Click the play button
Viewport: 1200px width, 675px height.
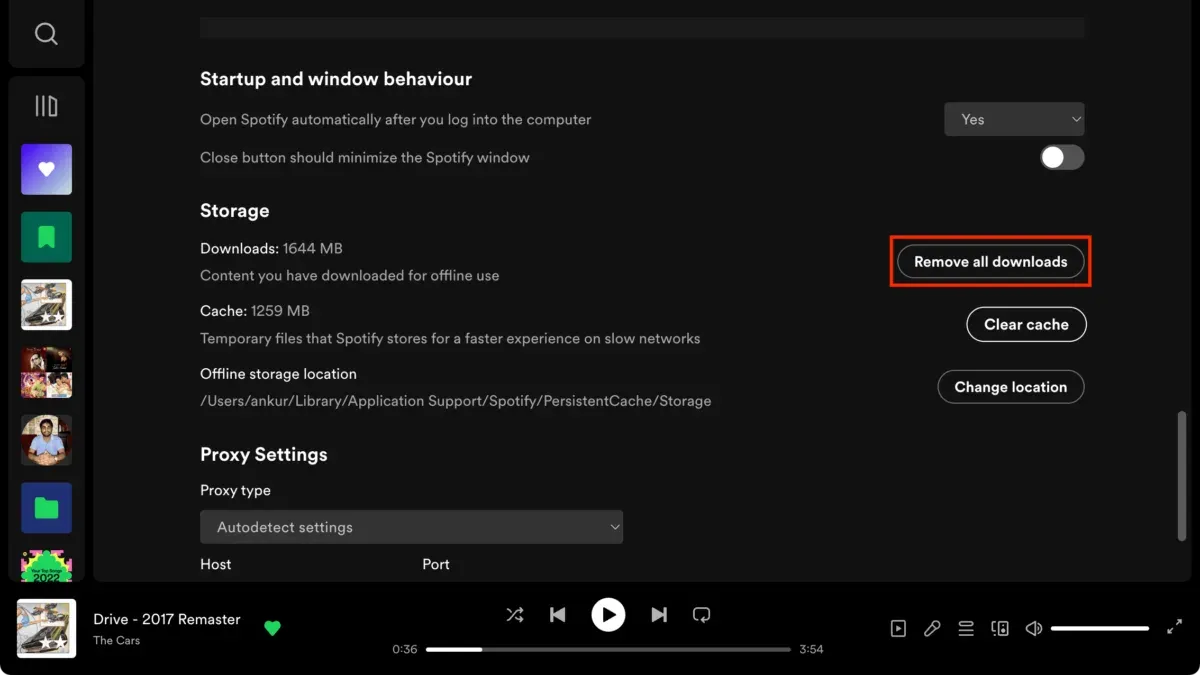[x=608, y=615]
